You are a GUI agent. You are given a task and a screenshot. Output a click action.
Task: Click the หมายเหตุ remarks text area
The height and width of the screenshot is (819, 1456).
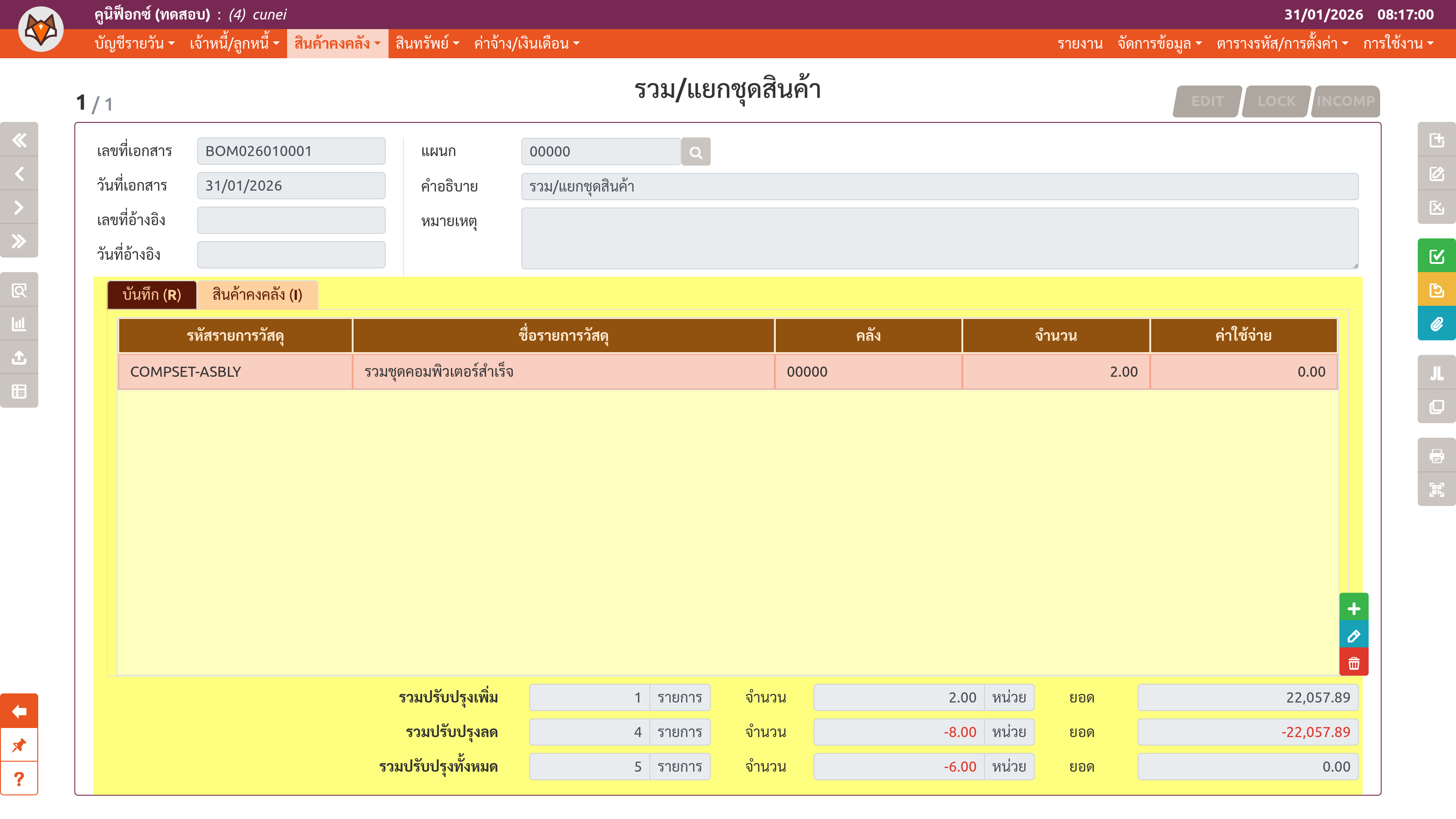click(x=939, y=238)
